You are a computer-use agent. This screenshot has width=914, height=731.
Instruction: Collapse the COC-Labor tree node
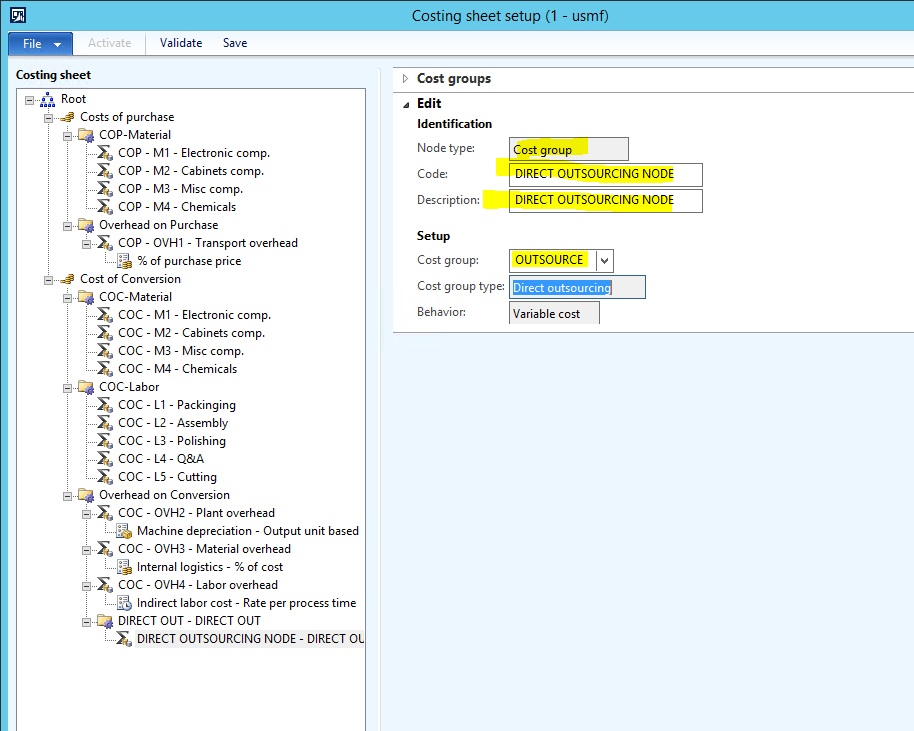pyautogui.click(x=68, y=387)
